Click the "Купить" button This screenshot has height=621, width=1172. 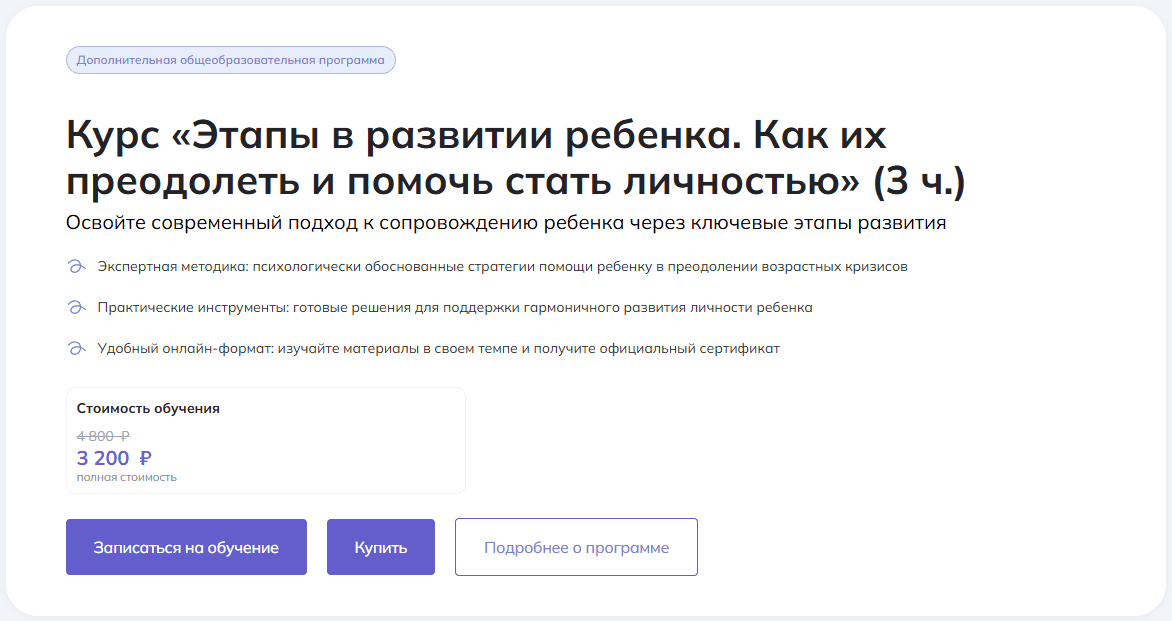(380, 547)
